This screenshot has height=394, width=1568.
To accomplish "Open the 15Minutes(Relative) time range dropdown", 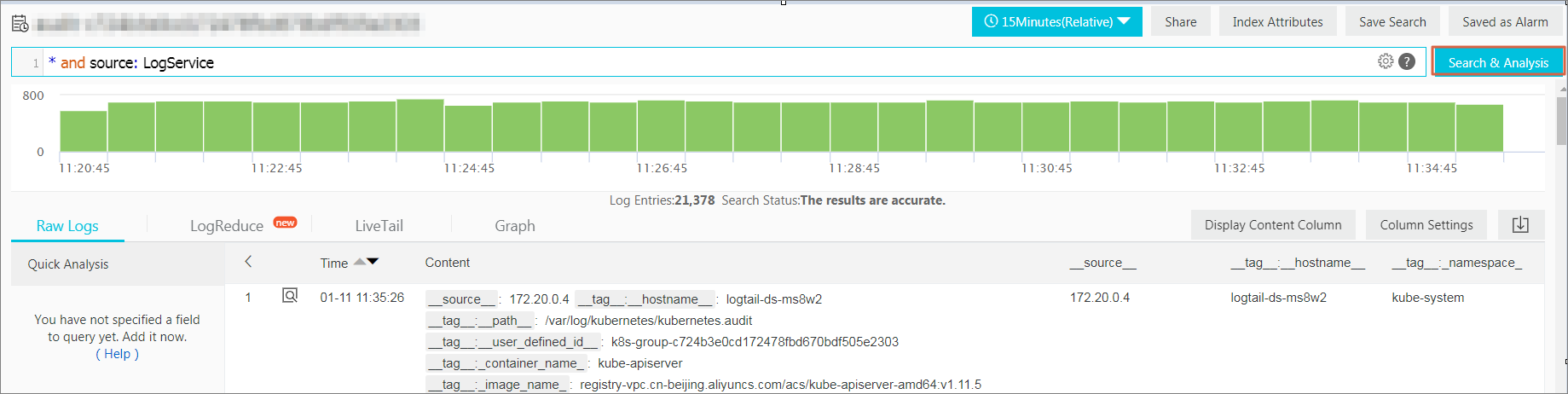I will (x=1056, y=22).
